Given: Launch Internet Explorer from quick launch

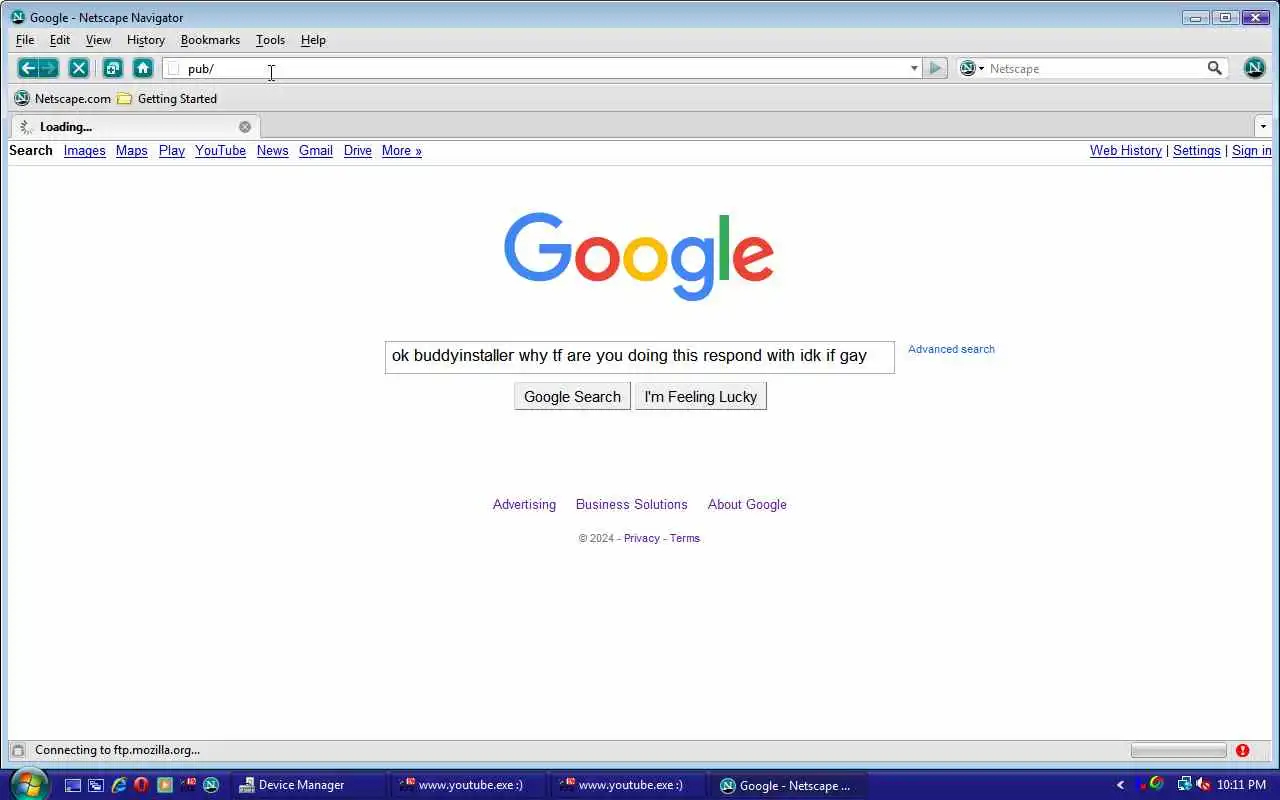Looking at the screenshot, I should tap(118, 785).
